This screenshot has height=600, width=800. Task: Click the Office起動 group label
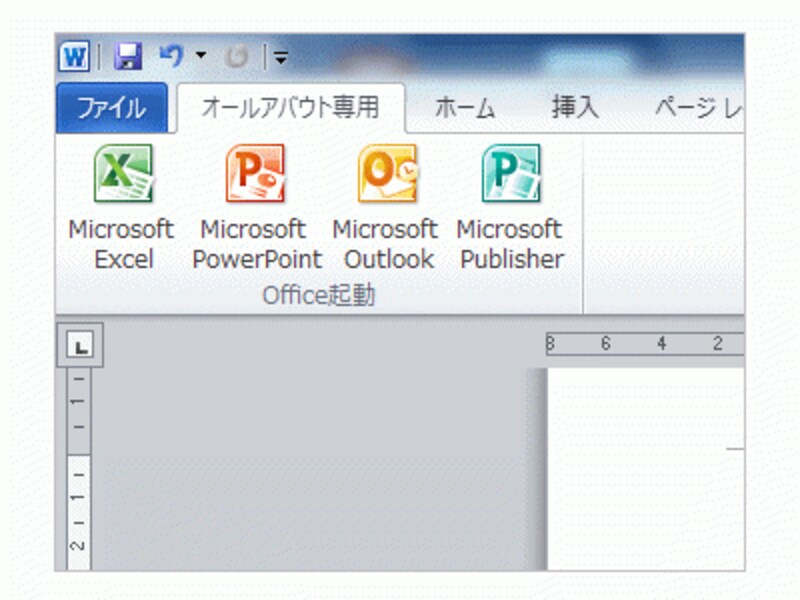pyautogui.click(x=319, y=295)
